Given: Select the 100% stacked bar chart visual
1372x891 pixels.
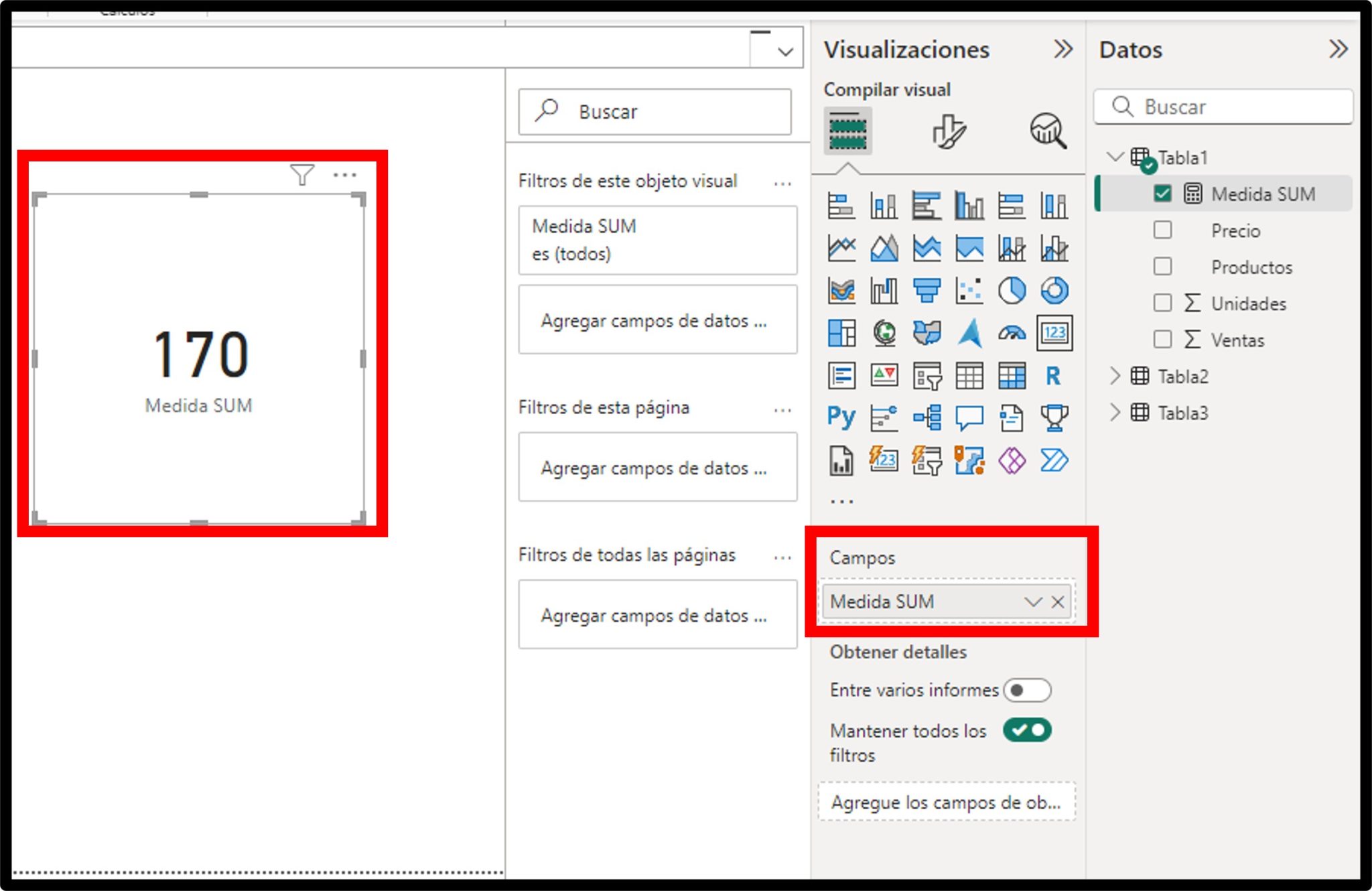Looking at the screenshot, I should [x=1012, y=206].
